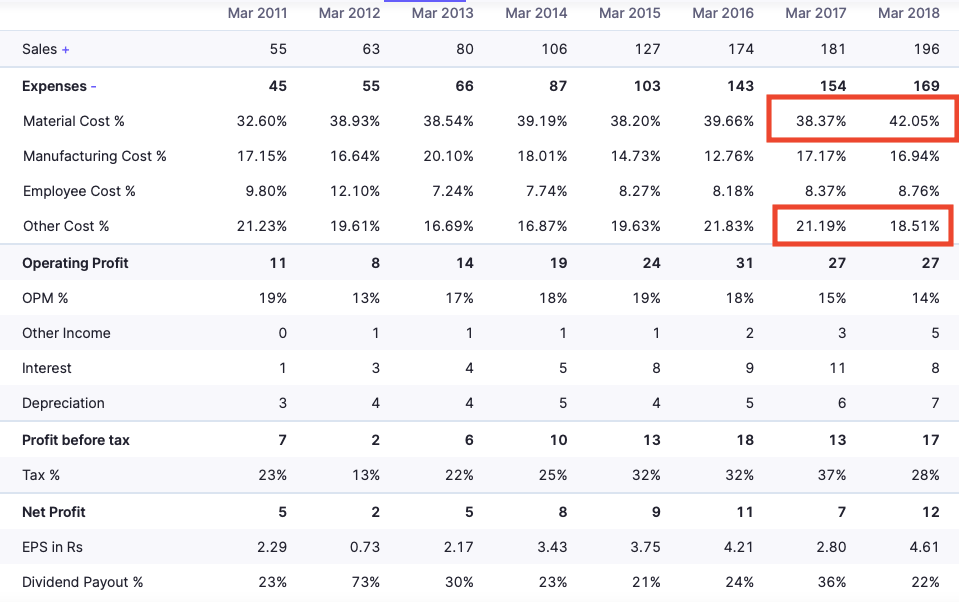Click the Mar 2018 column header
The height and width of the screenshot is (602, 959).
point(909,13)
